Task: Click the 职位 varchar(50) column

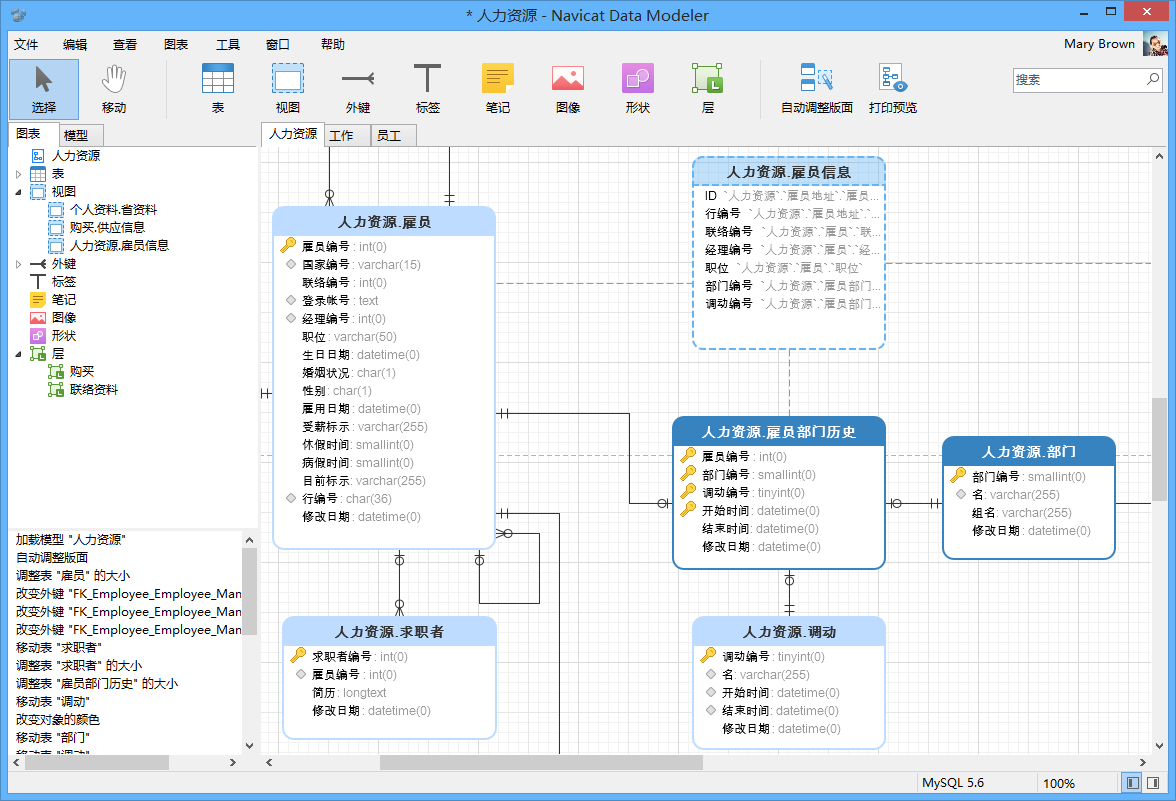Action: [x=350, y=337]
